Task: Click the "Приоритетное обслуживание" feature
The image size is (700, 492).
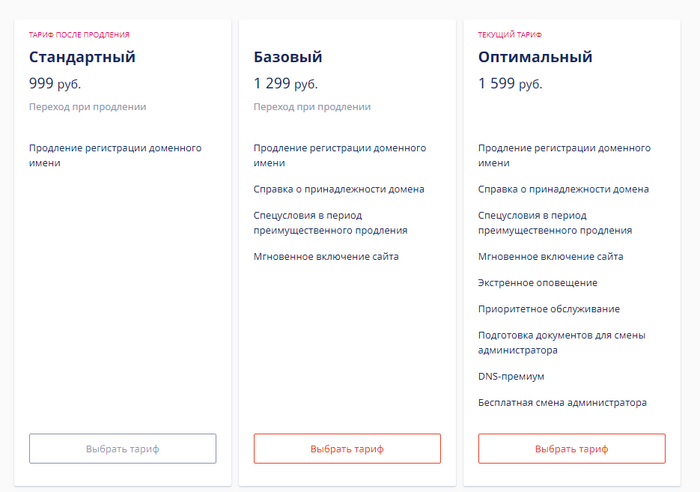Action: [549, 309]
